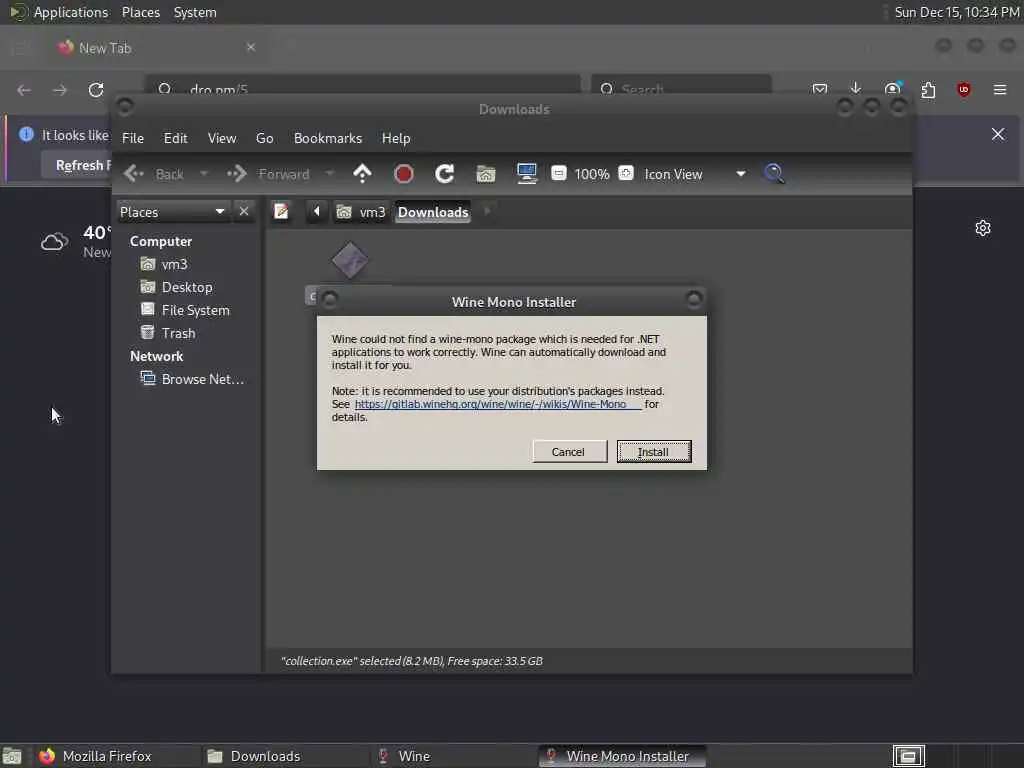This screenshot has height=768, width=1024.
Task: Dismiss the Firefox notification bar
Action: 998,134
